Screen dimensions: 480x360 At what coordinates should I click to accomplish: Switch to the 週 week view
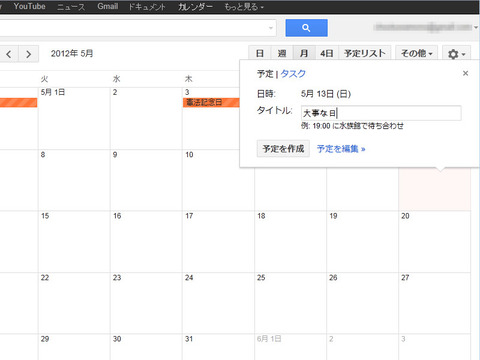pos(282,53)
